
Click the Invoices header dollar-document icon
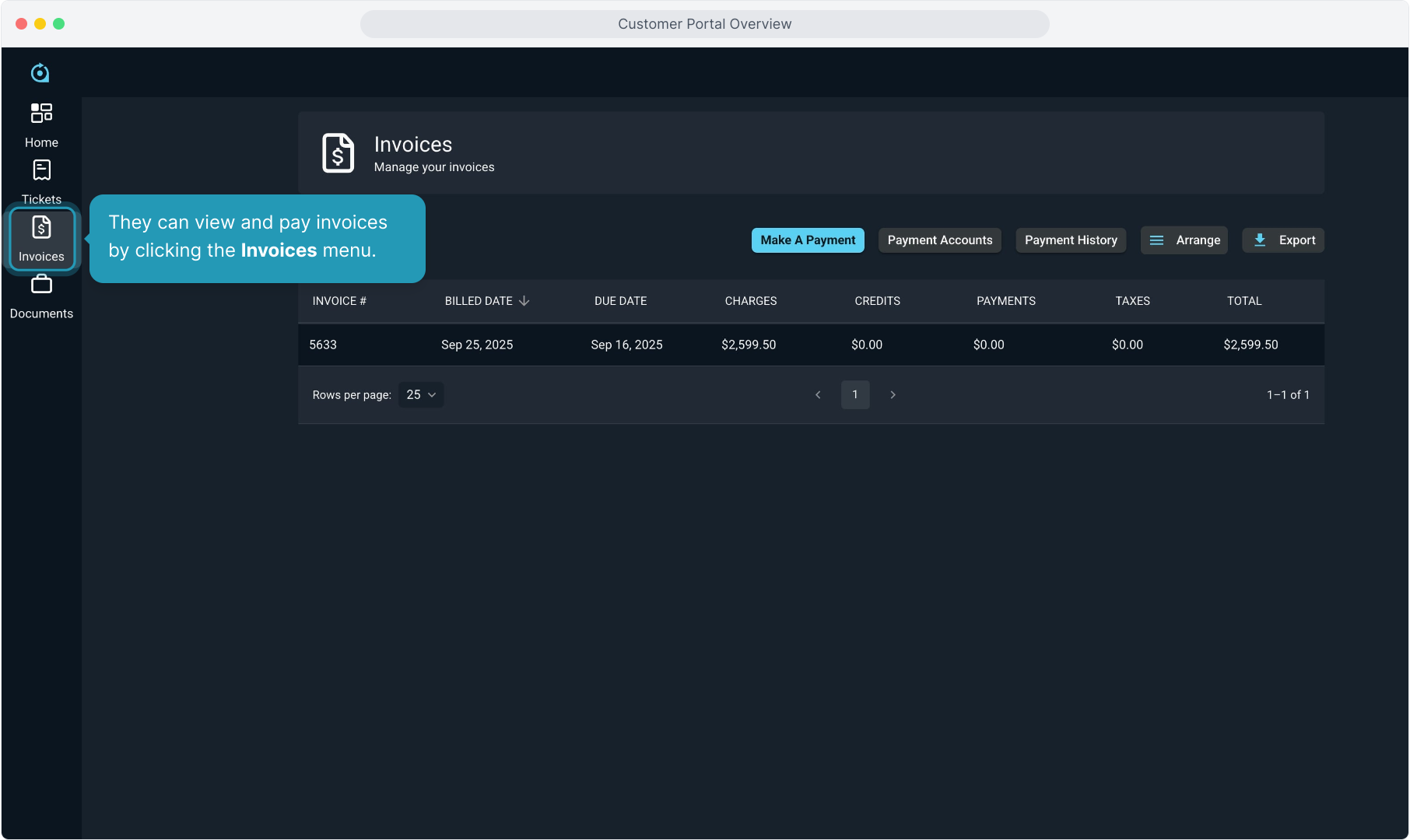tap(338, 152)
